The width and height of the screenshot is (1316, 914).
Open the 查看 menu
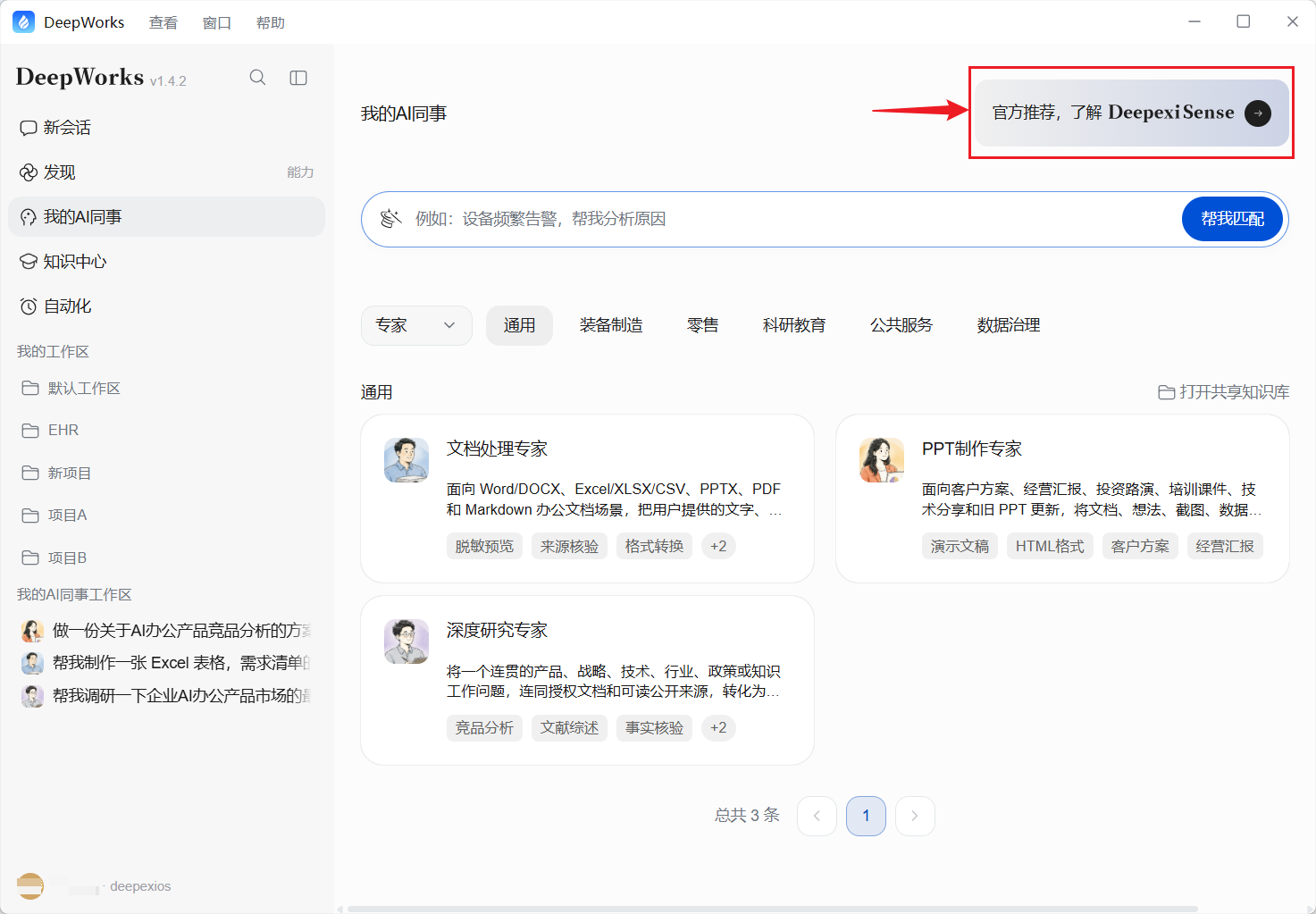(163, 22)
